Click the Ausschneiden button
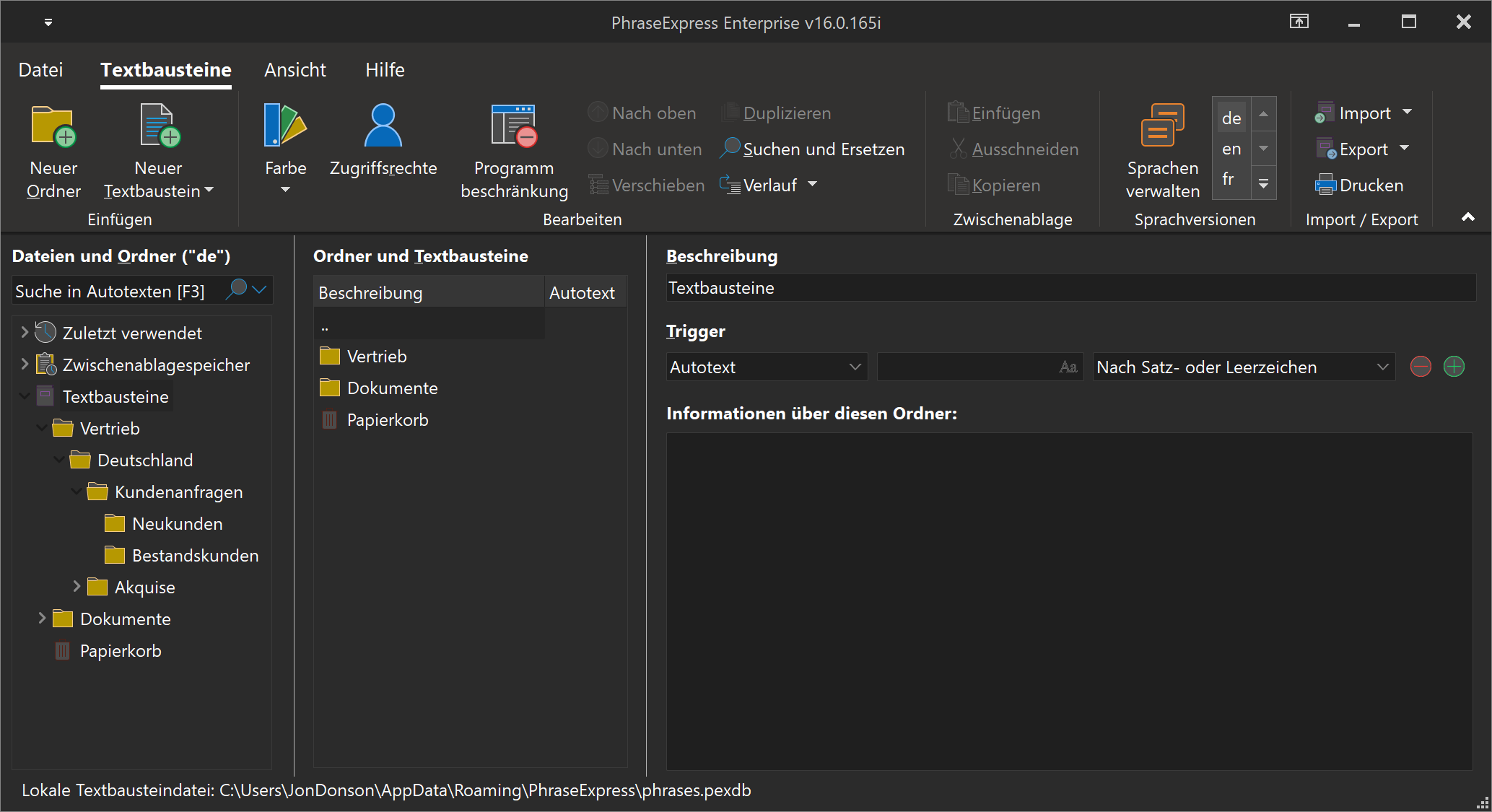 point(1014,149)
